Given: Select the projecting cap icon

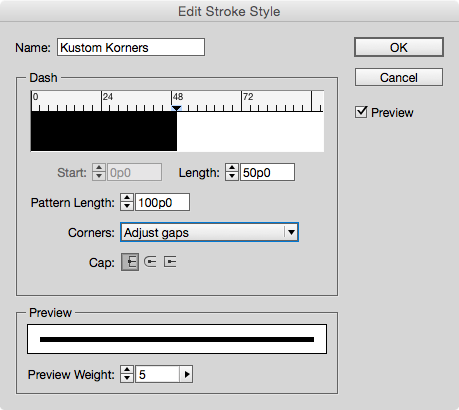Looking at the screenshot, I should click(x=170, y=262).
